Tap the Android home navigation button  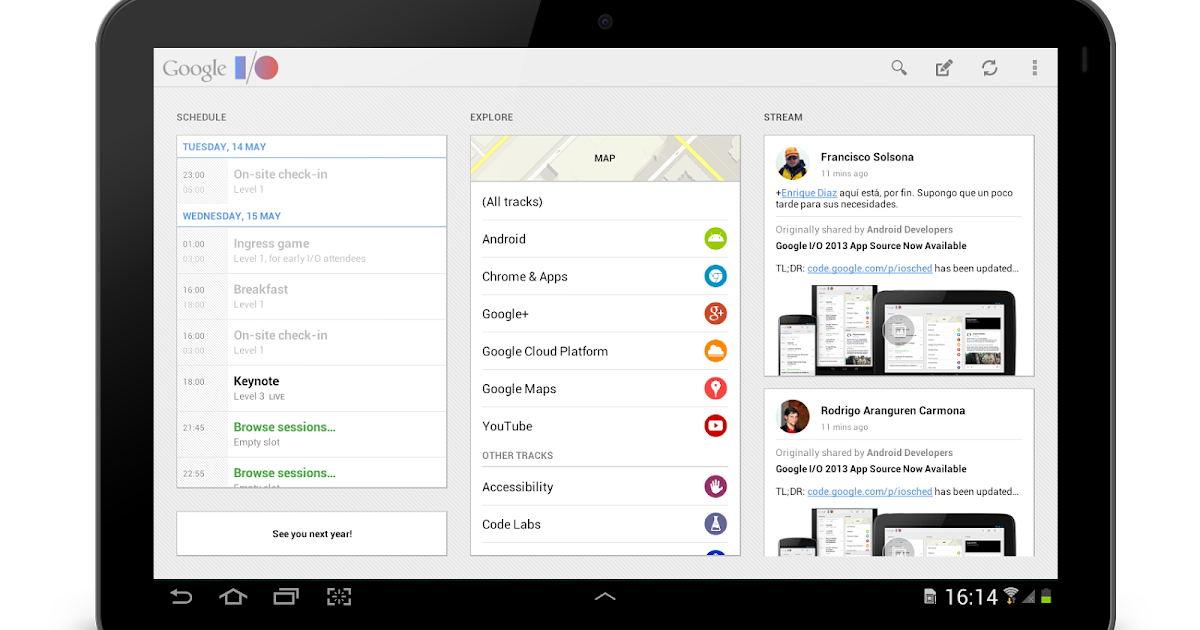click(233, 597)
